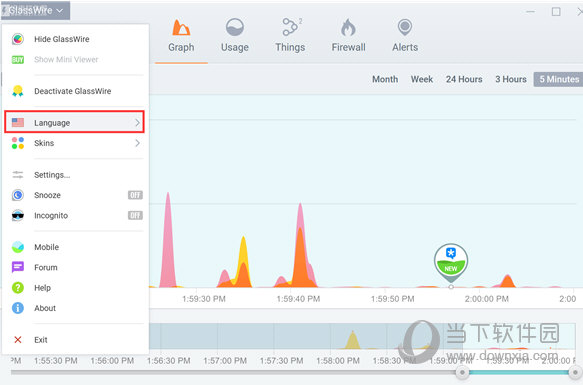Screen dimensions: 583x385
Task: Open Settings... from the menu
Action: point(75,175)
